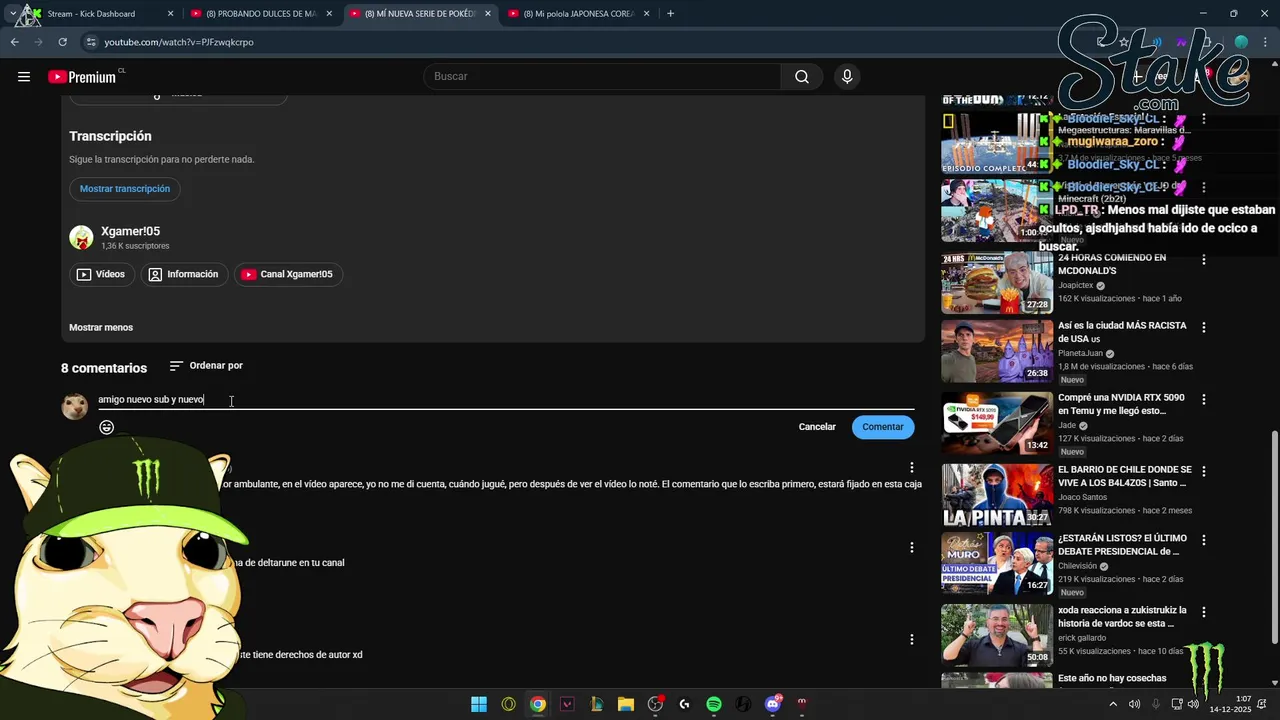1280x720 pixels.
Task: Open options menu of the deltarune comment
Action: click(911, 547)
